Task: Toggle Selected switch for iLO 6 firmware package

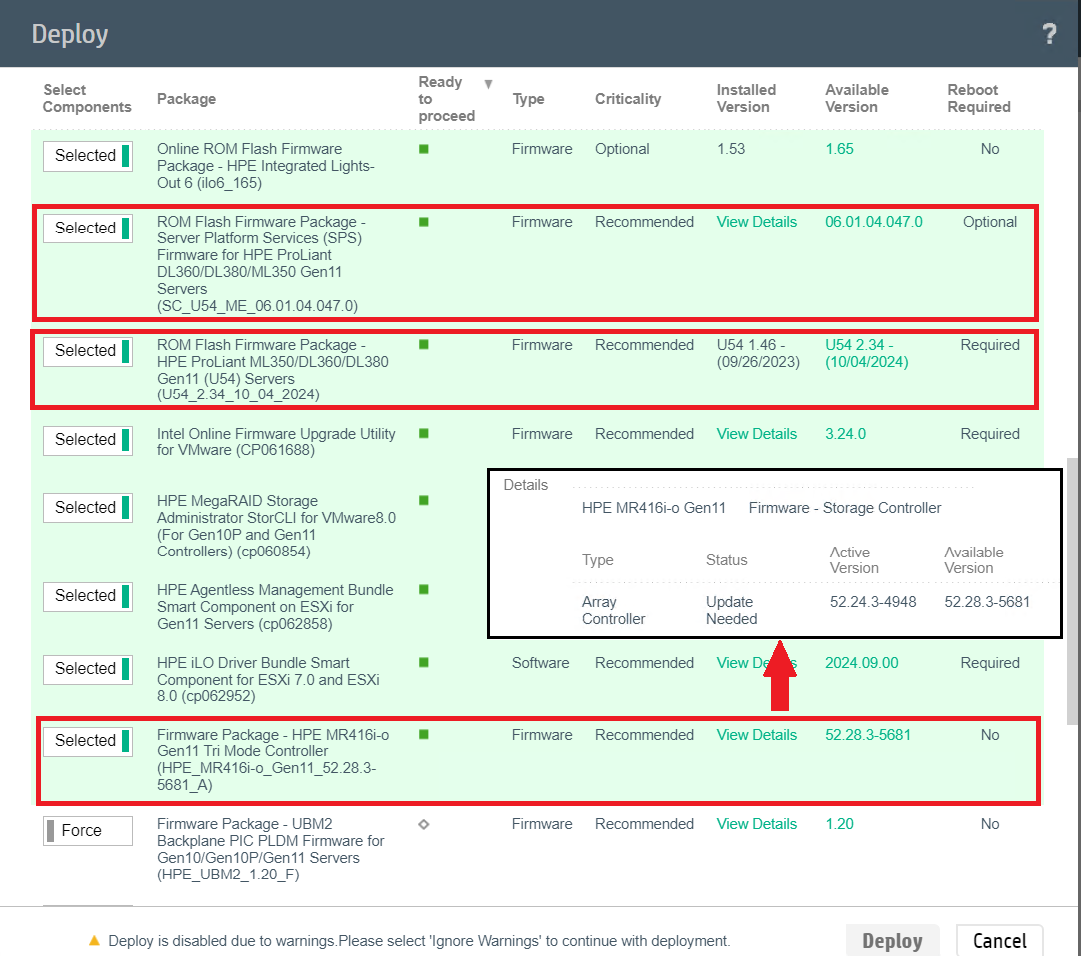Action: (88, 156)
